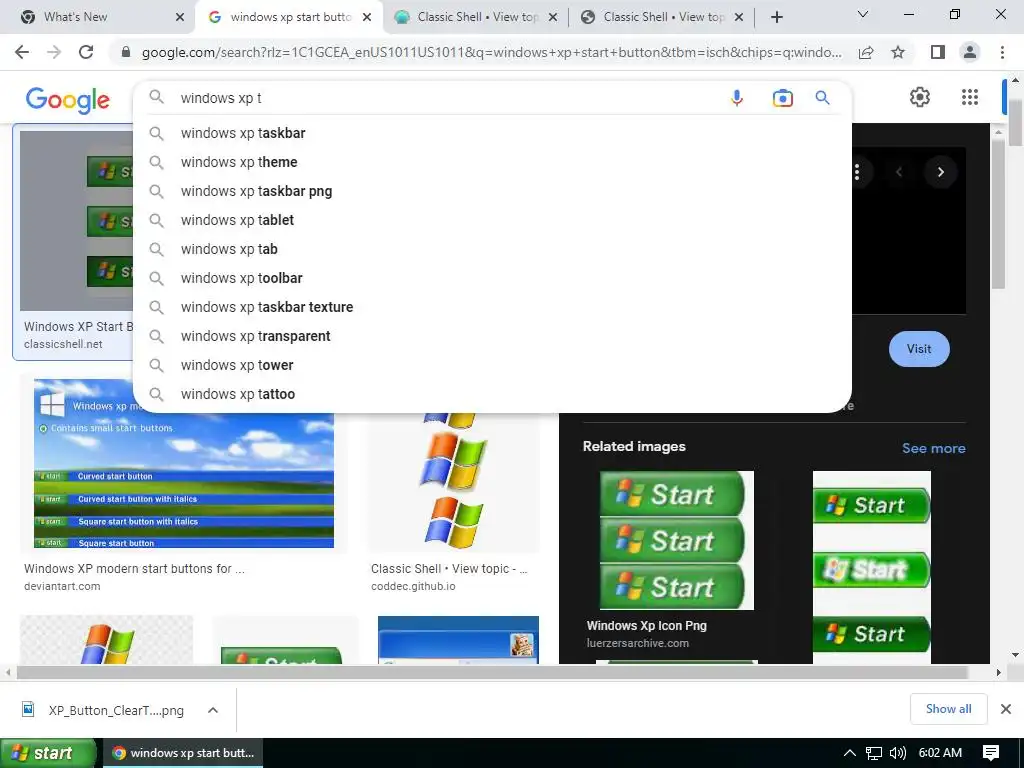Click the Chrome taskbar window button
The image size is (1024, 768).
click(183, 753)
